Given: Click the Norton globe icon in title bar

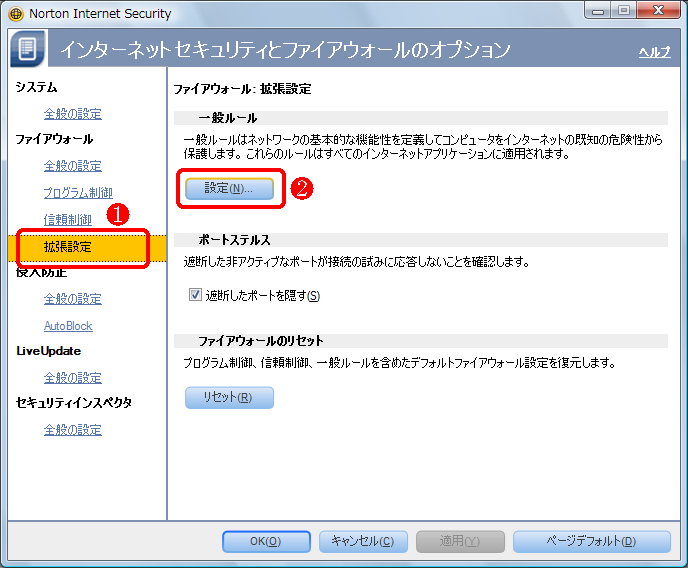Looking at the screenshot, I should click(x=16, y=14).
